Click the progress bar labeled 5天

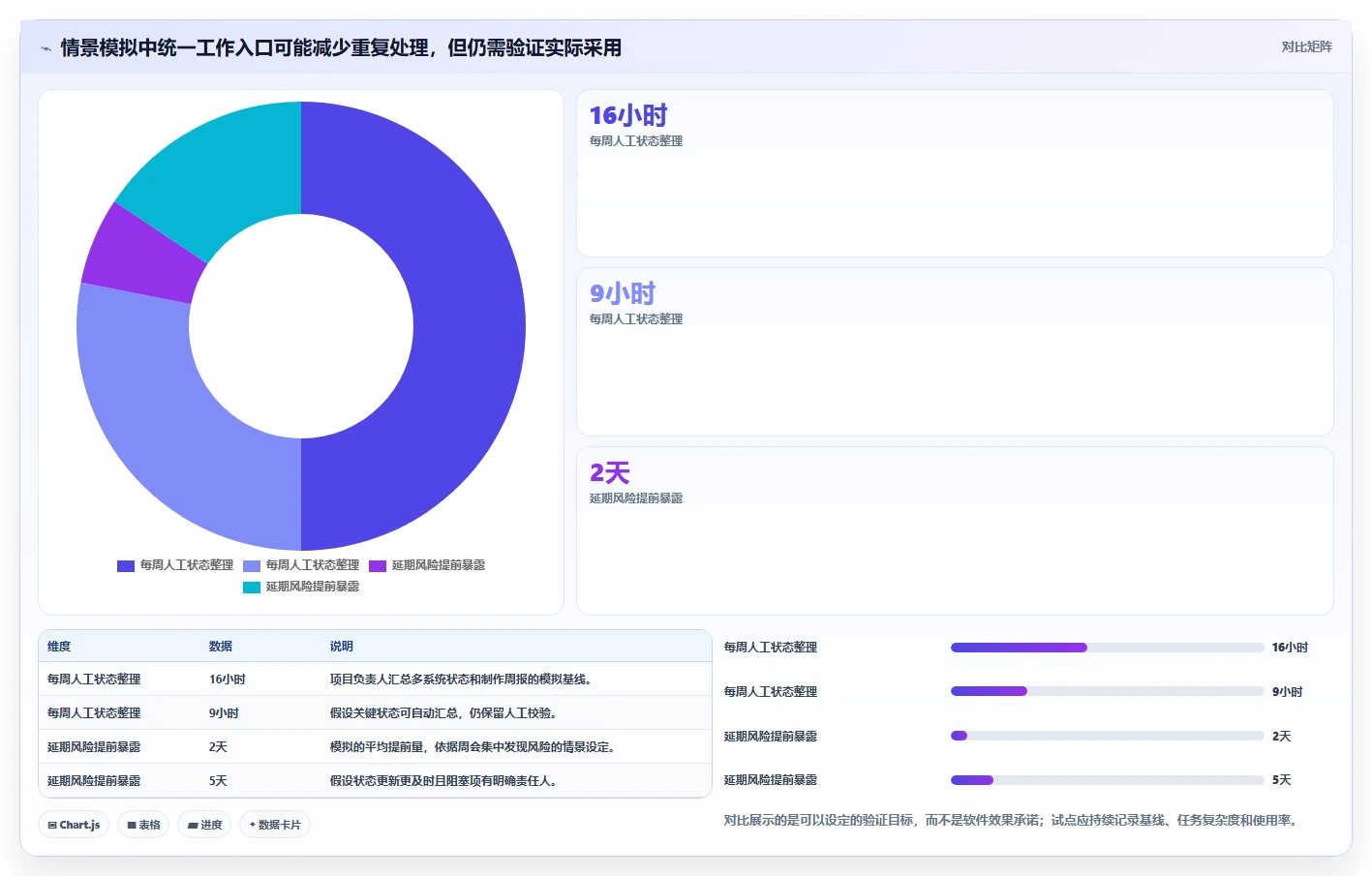coord(1108,780)
